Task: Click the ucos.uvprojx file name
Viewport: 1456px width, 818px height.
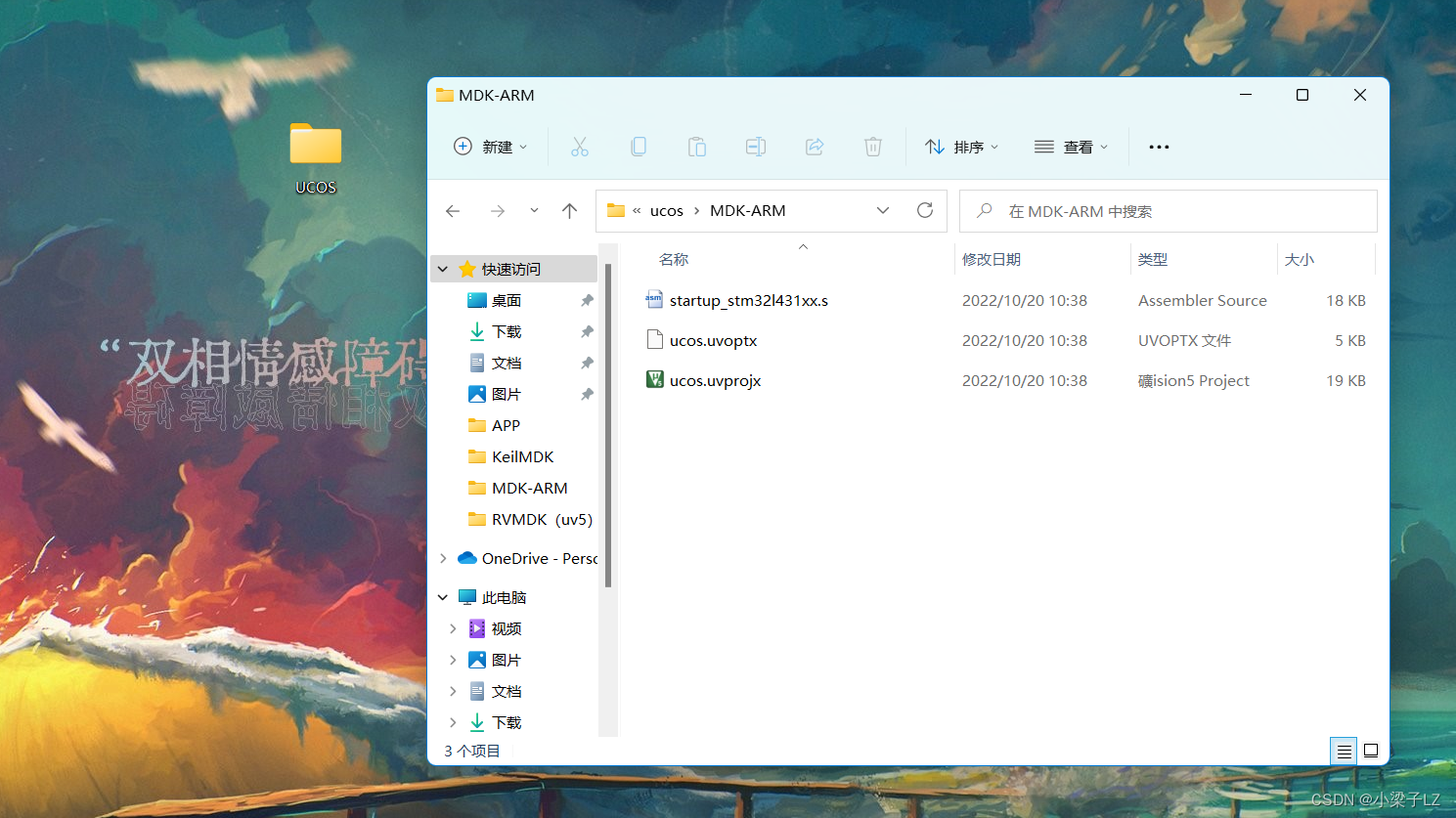Action: coord(716,380)
